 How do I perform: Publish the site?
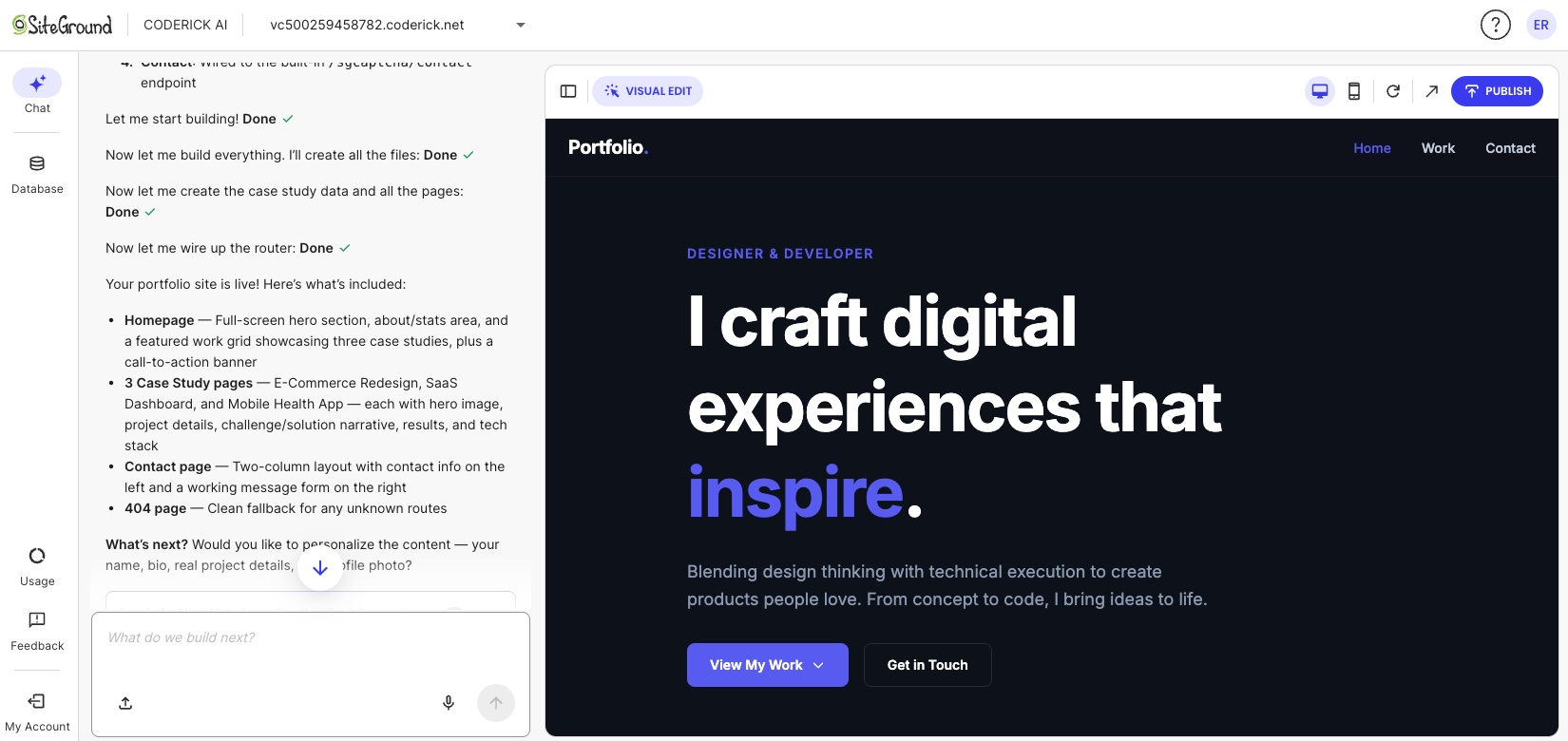click(1497, 91)
